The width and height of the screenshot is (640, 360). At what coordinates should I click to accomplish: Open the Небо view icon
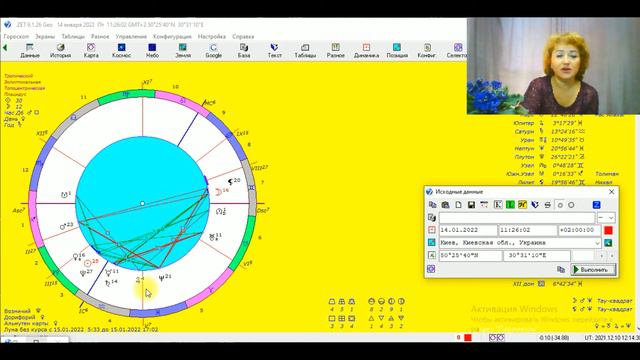(x=152, y=51)
